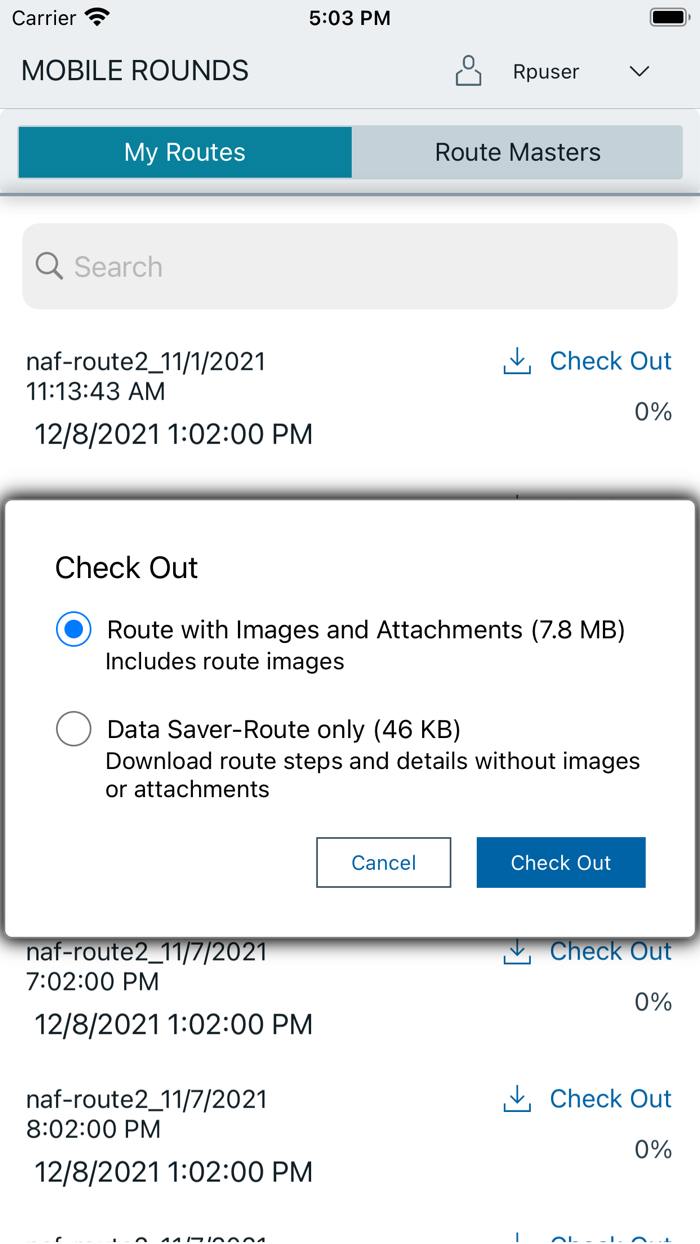This screenshot has width=700, height=1244.
Task: Click the download icon beside naf-route2_11/1/2021
Action: click(x=516, y=361)
